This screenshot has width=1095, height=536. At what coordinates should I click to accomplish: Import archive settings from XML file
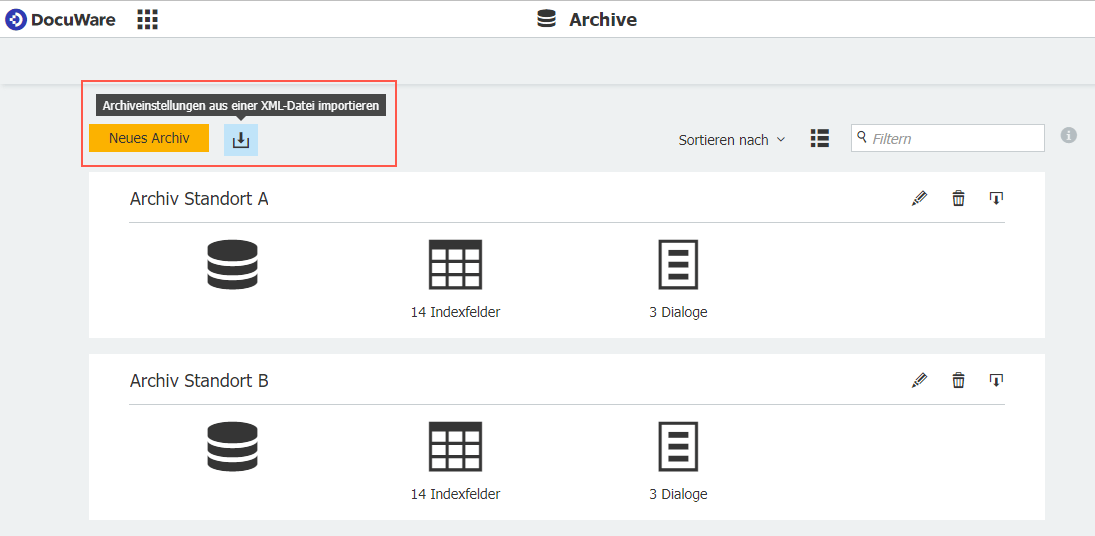pos(241,140)
